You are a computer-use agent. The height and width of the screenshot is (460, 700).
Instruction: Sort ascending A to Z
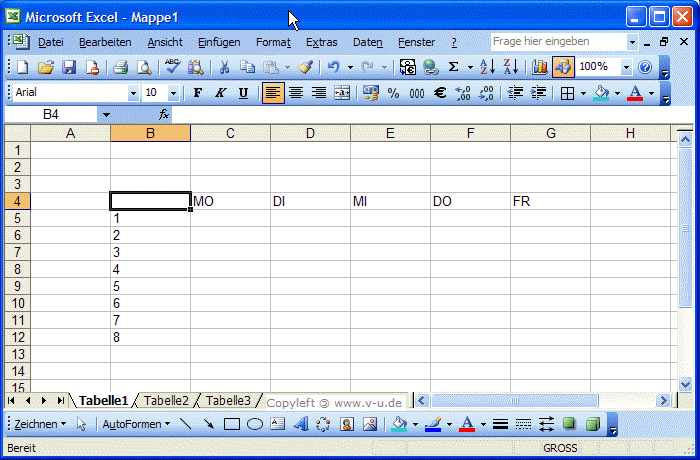click(488, 67)
